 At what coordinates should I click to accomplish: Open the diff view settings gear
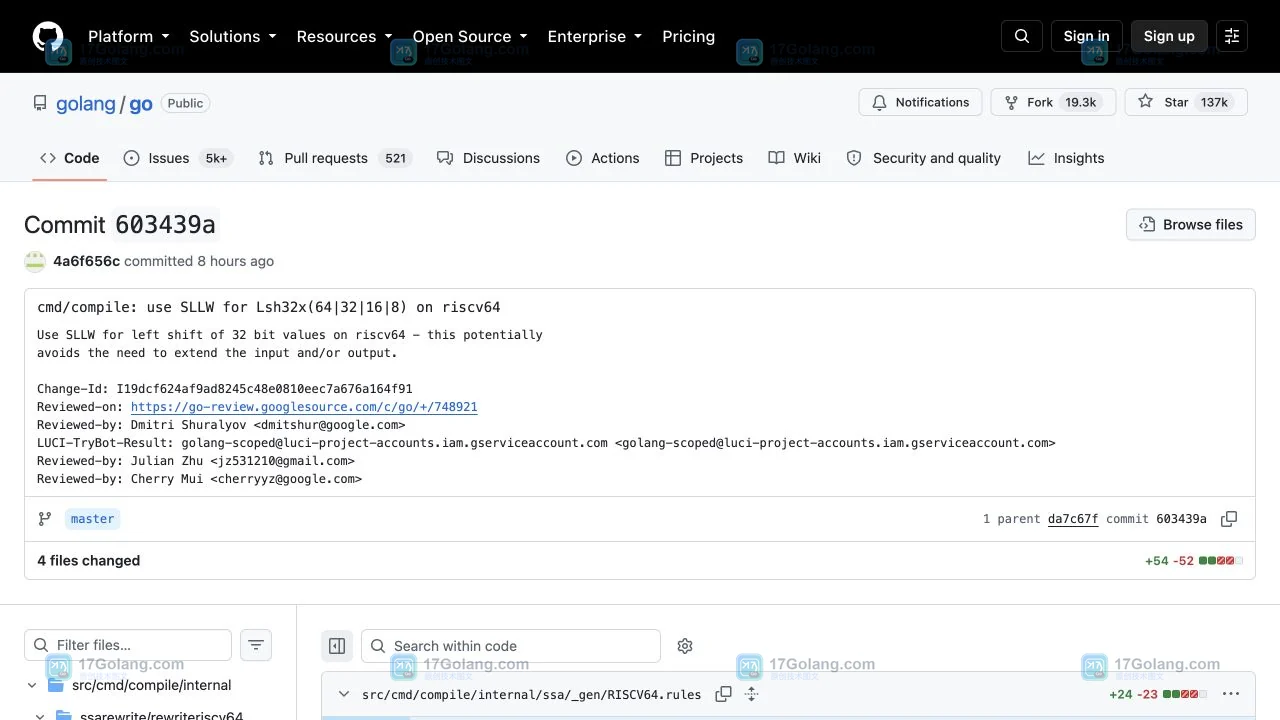tap(685, 646)
